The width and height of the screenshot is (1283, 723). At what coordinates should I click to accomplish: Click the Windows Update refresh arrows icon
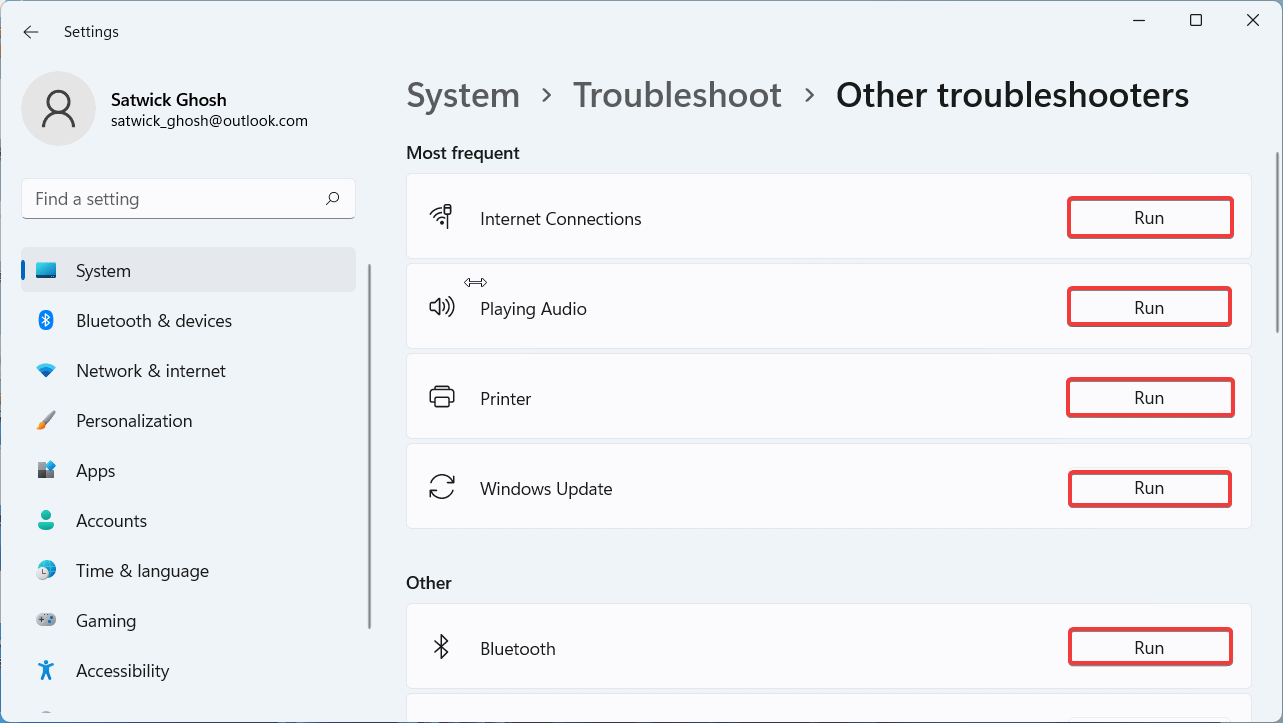(441, 487)
